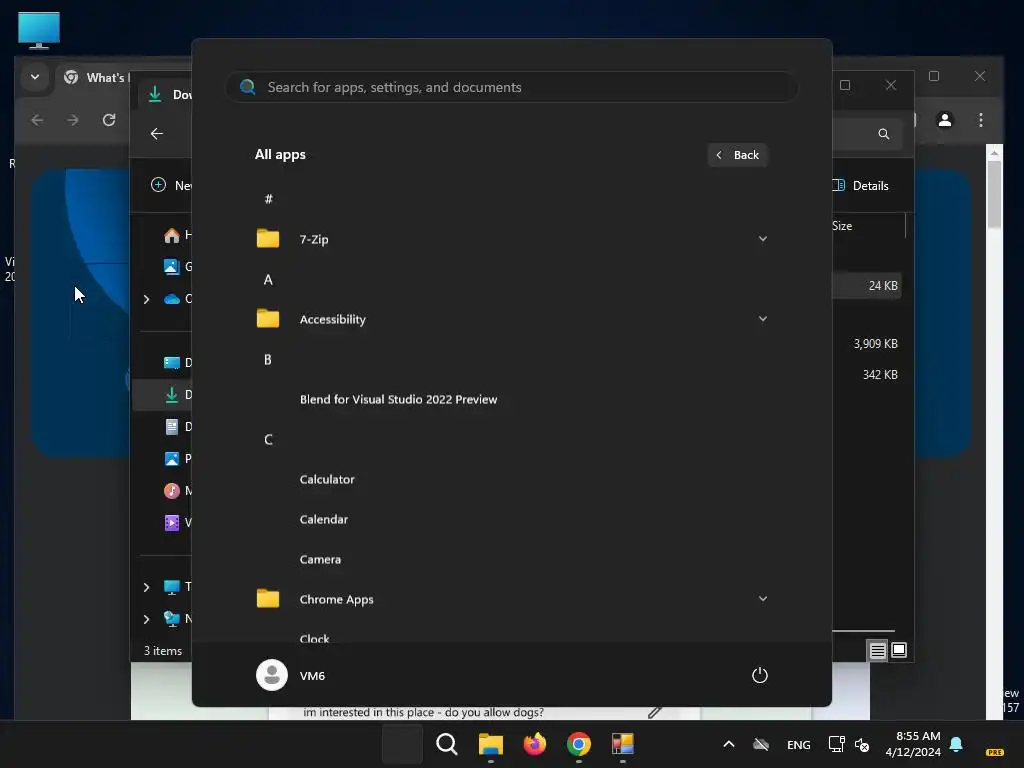Viewport: 1024px width, 768px height.
Task: Open Firefox from the taskbar
Action: tap(535, 744)
